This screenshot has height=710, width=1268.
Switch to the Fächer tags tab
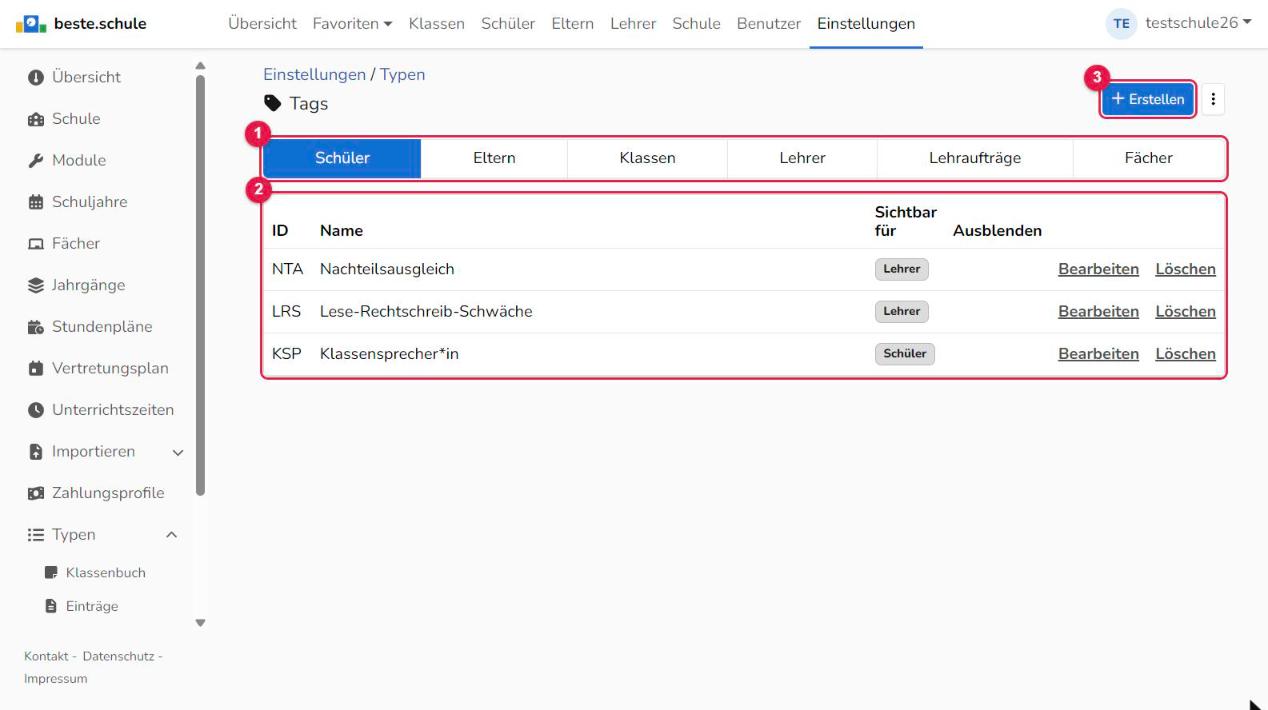1148,158
